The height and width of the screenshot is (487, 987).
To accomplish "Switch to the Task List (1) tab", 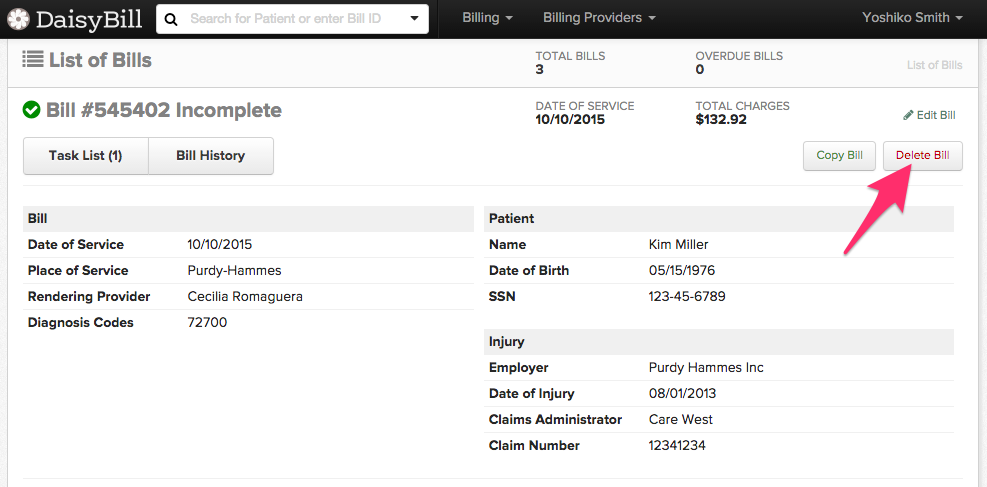I will (85, 156).
